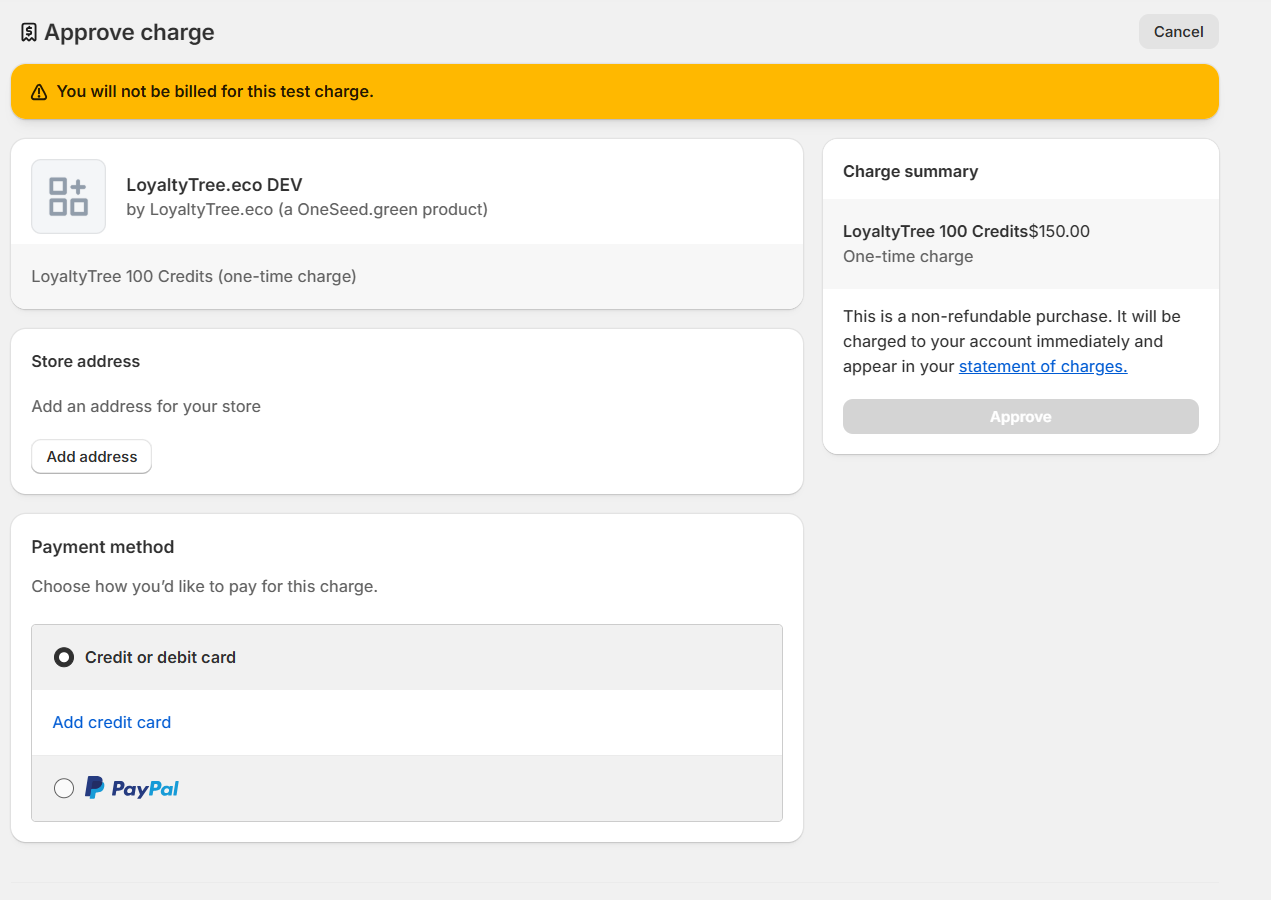Click the PayPal logo in payment options

coord(131,787)
